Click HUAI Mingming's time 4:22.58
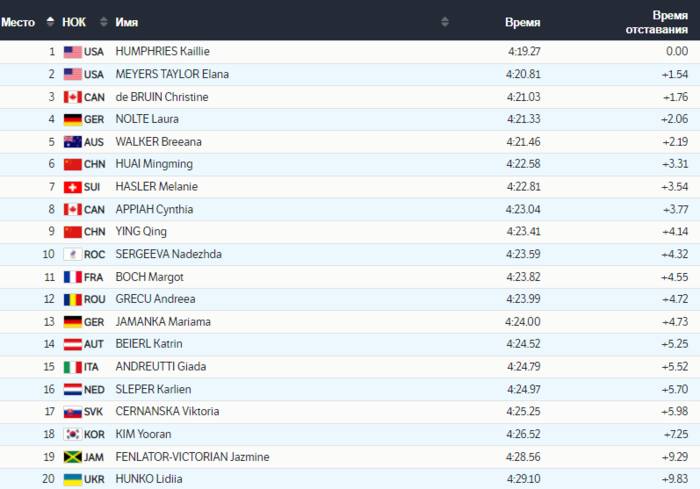This screenshot has width=700, height=489. click(x=523, y=164)
